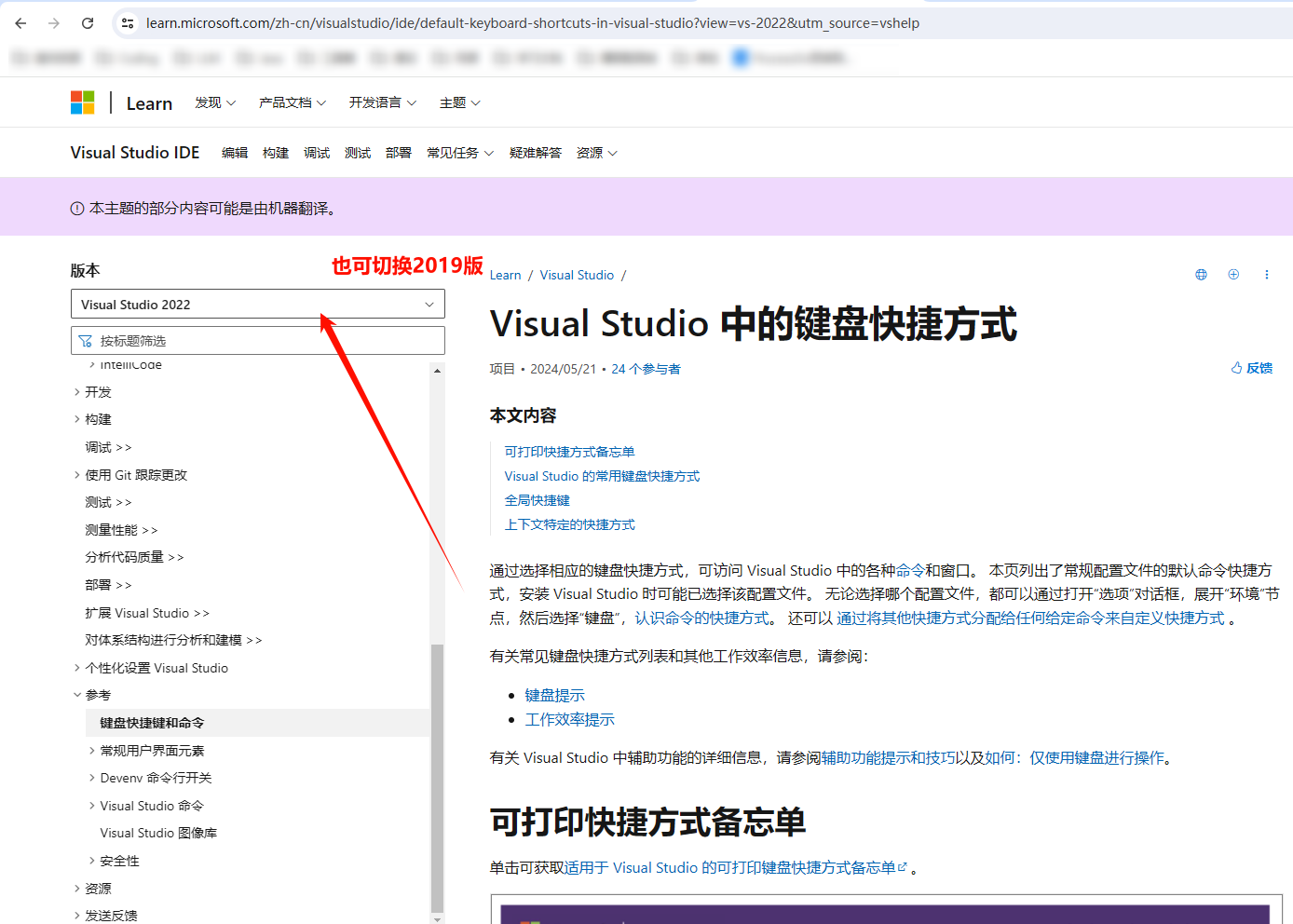The height and width of the screenshot is (924, 1293).
Task: Click the Learn site title
Action: (149, 103)
